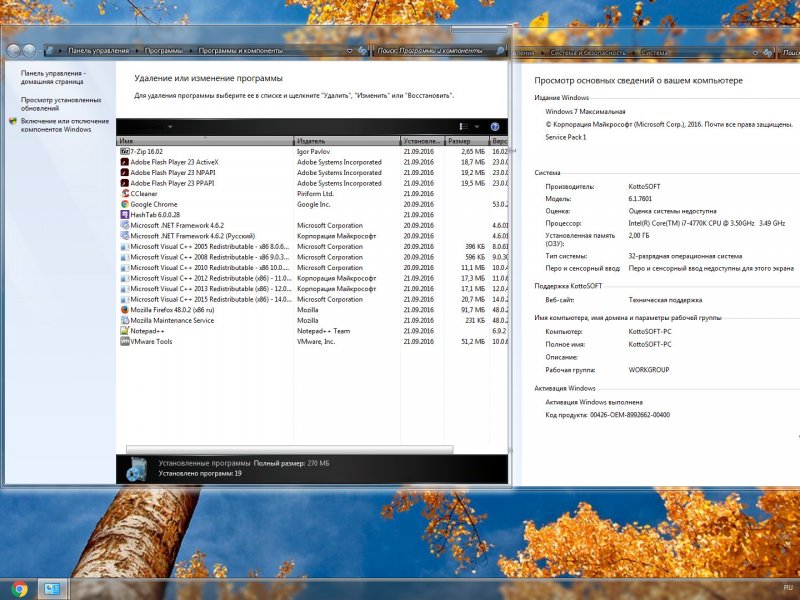The width and height of the screenshot is (800, 600).
Task: Click publisher Igor Pavlov in the 7-Zip row
Action: click(x=313, y=152)
